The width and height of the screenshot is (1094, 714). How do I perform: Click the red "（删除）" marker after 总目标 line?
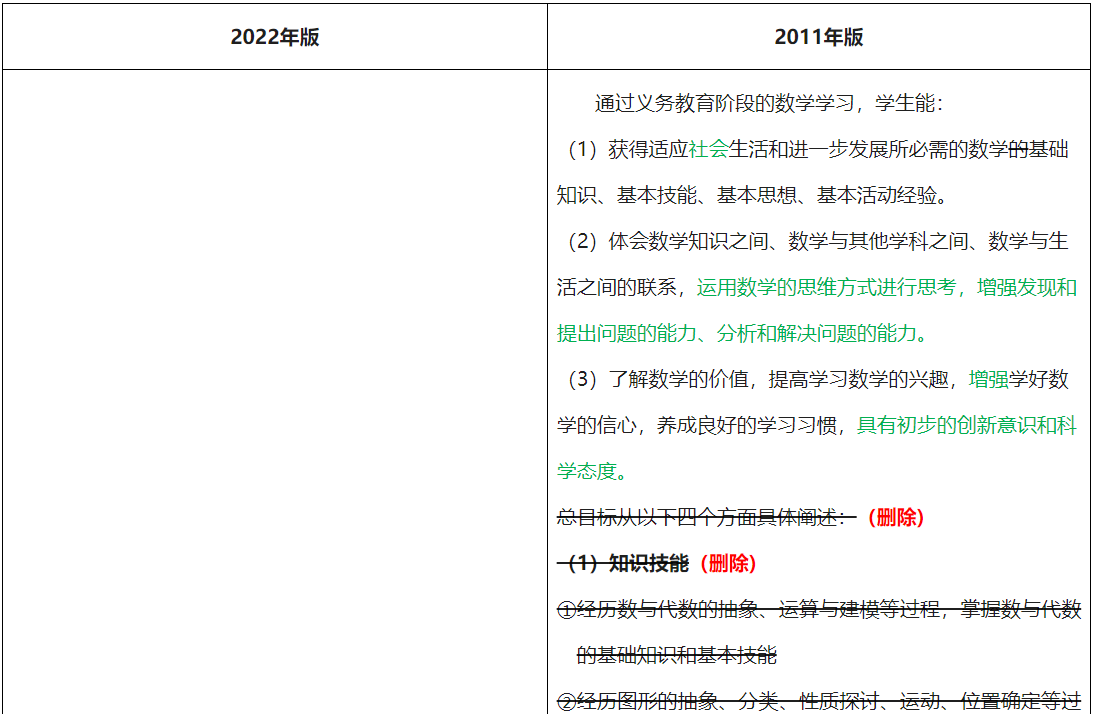coord(897,517)
